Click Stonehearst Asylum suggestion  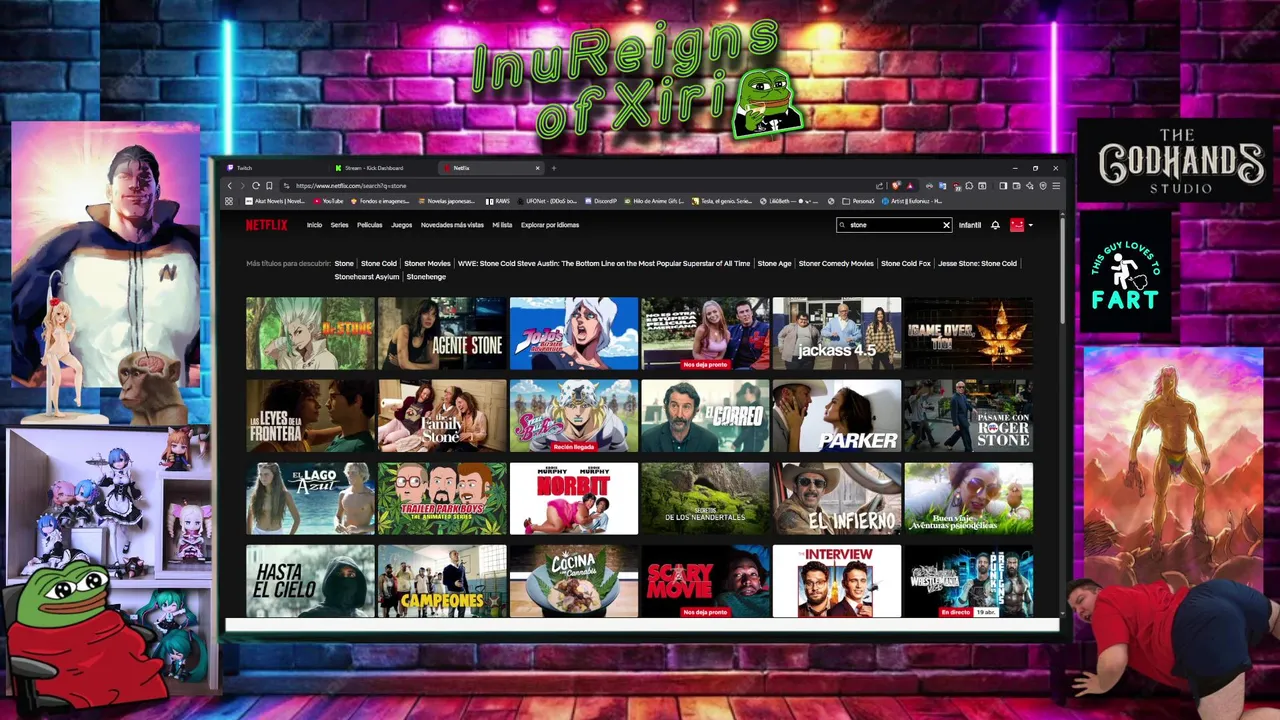point(367,277)
